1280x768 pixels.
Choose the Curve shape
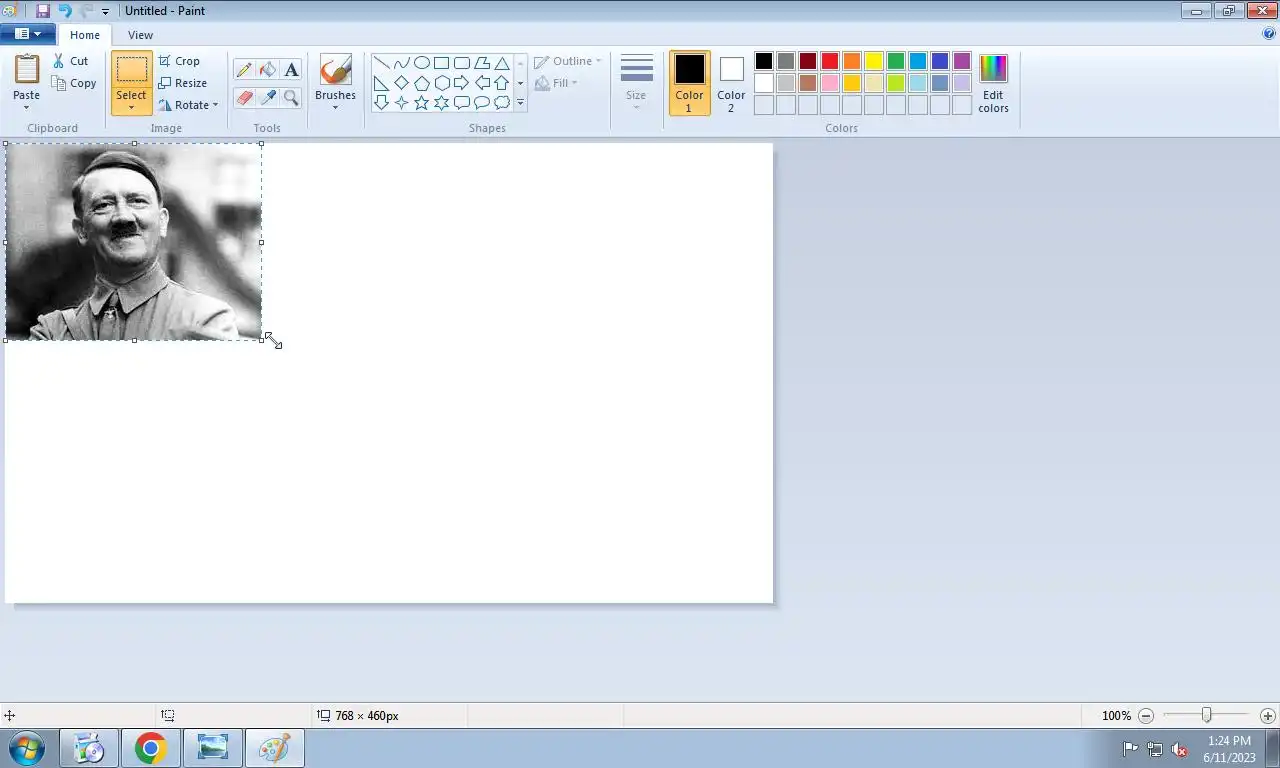[x=401, y=62]
